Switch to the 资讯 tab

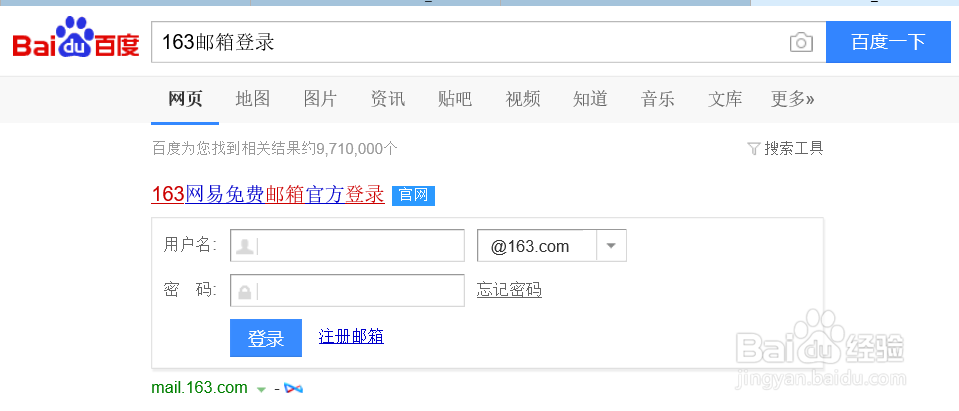coord(388,98)
